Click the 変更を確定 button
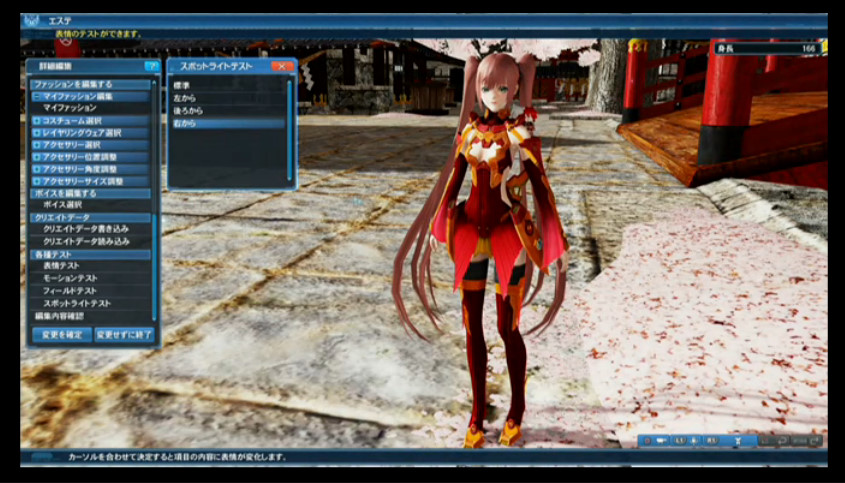Viewport: 845px width, 483px height. 62,335
